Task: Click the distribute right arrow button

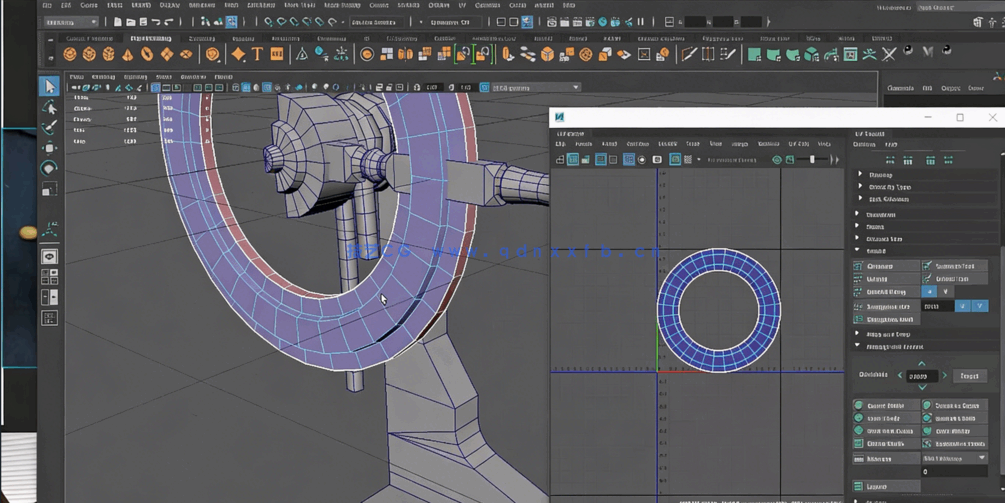Action: (945, 375)
